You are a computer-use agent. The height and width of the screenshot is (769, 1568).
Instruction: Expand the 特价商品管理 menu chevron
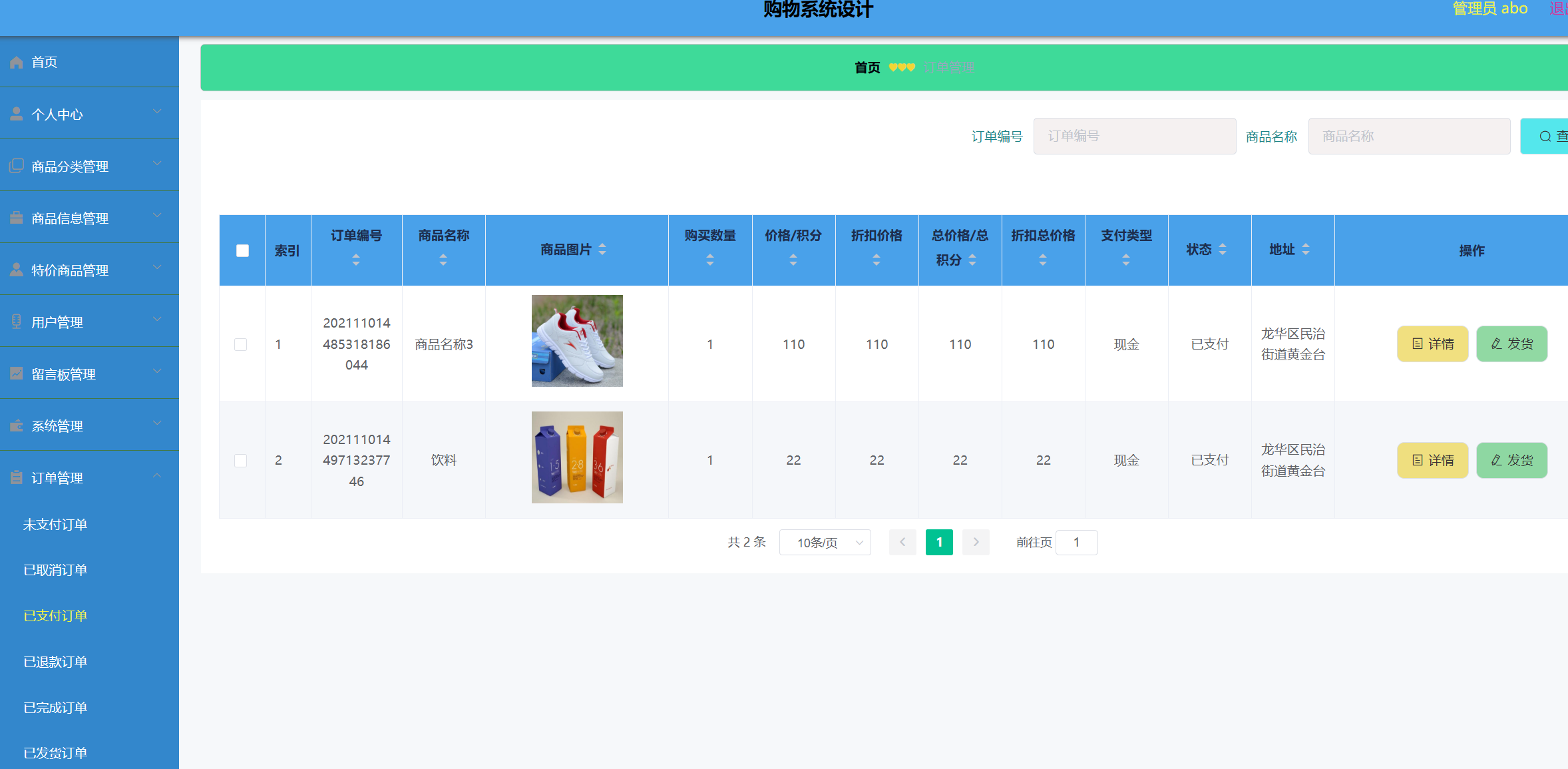[157, 268]
